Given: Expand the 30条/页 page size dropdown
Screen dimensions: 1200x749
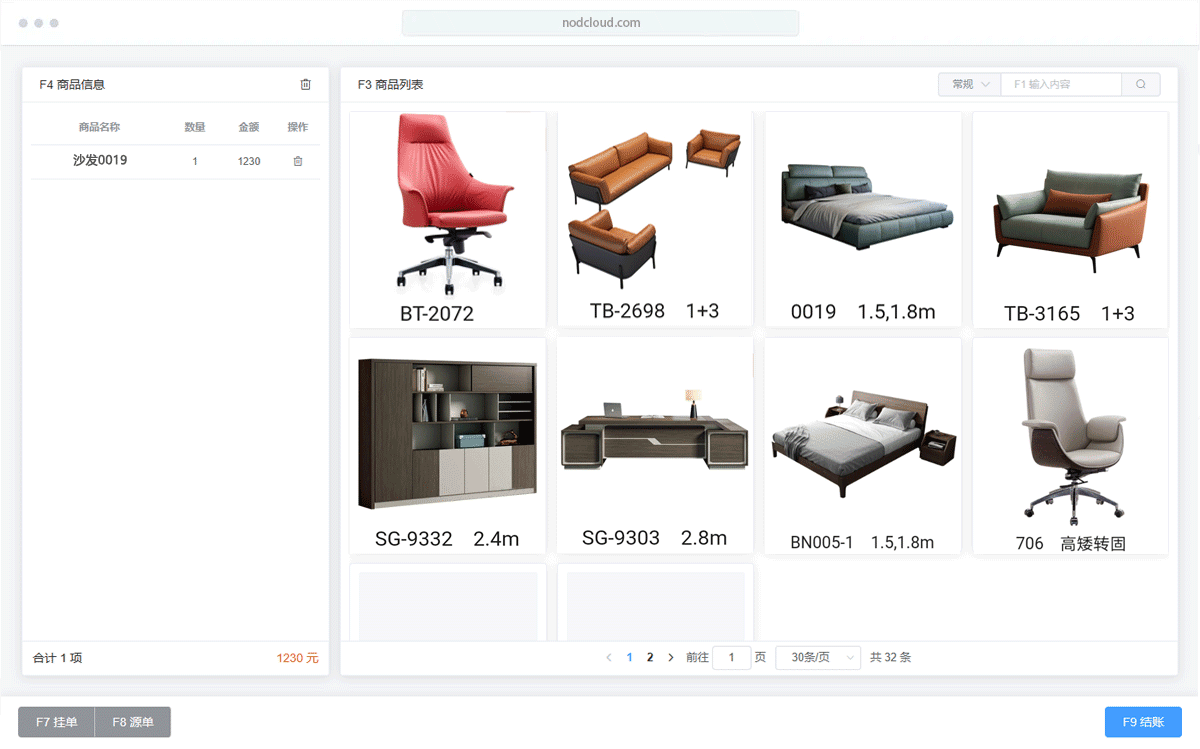Looking at the screenshot, I should point(817,658).
